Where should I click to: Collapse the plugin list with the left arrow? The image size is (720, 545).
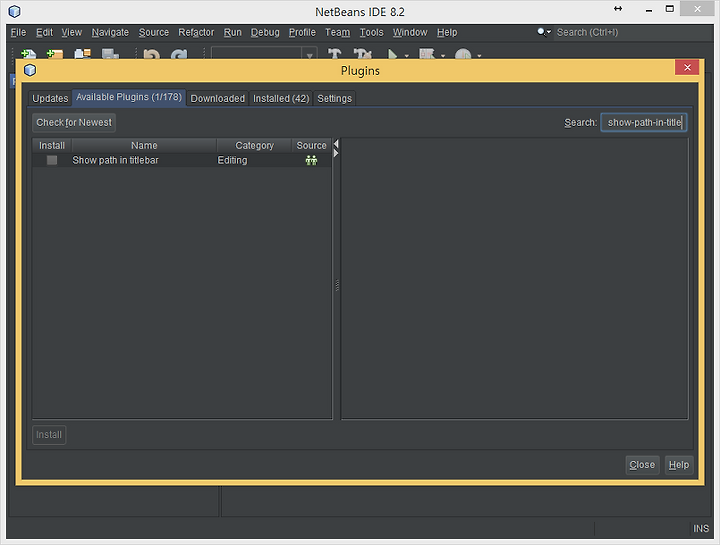click(336, 144)
